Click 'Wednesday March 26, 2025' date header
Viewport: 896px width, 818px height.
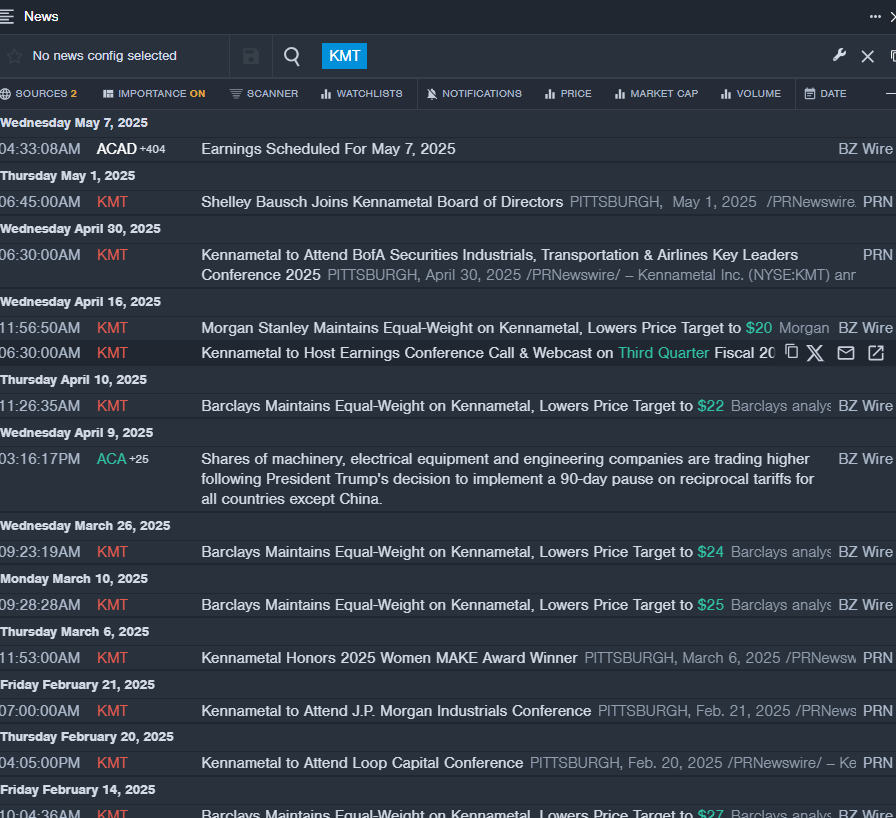pyautogui.click(x=85, y=526)
